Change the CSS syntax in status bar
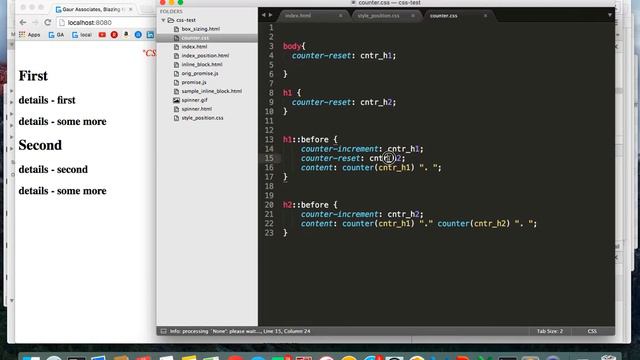This screenshot has height=360, width=640. [592, 331]
